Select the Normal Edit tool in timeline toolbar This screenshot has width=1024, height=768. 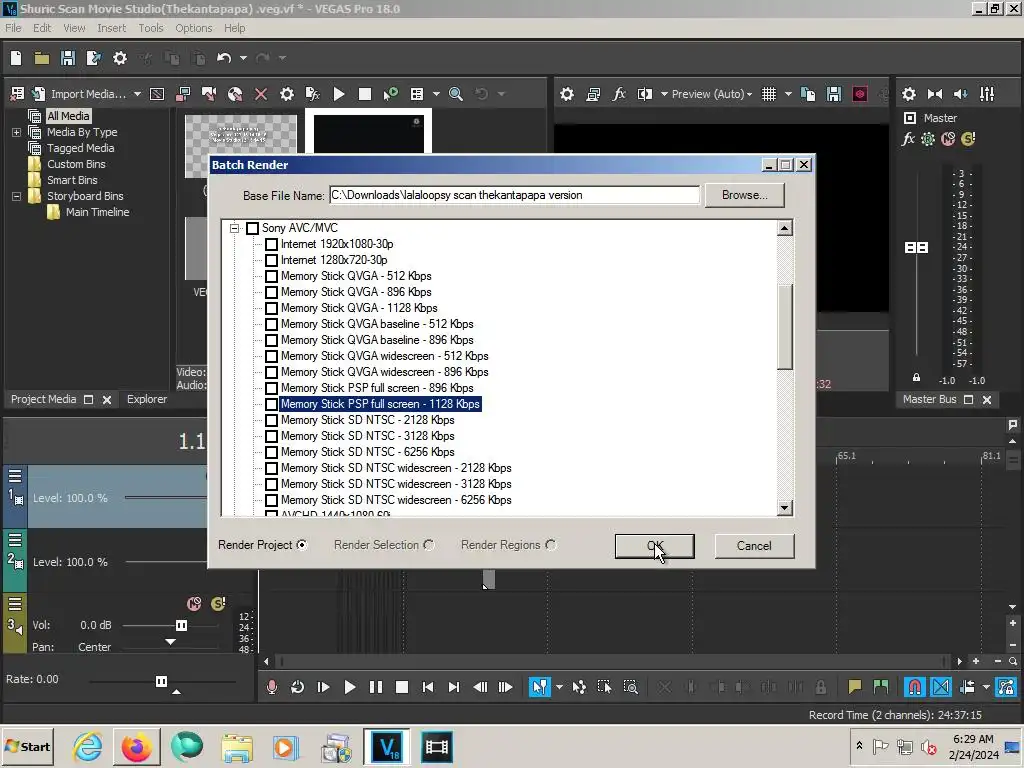coord(539,687)
